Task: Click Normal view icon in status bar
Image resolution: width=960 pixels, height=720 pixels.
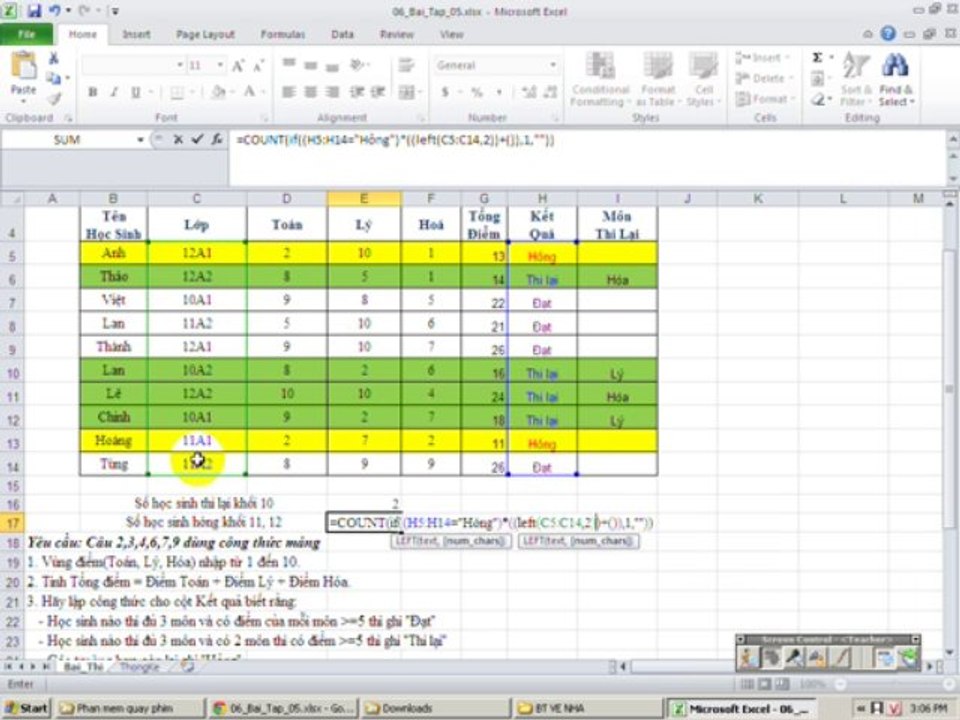Action: 748,684
